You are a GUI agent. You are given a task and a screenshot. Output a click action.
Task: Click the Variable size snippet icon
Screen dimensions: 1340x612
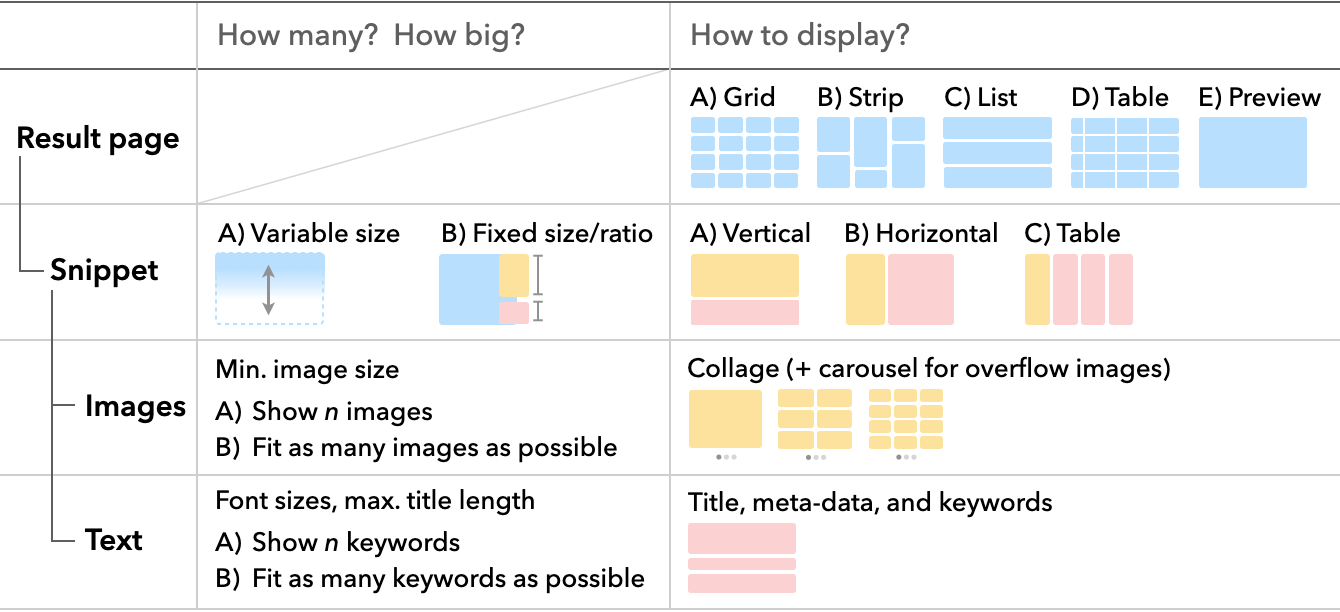(x=269, y=288)
